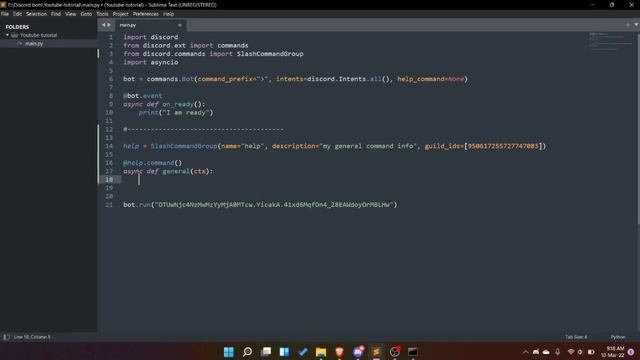Open Widgets from taskbar

(284, 352)
